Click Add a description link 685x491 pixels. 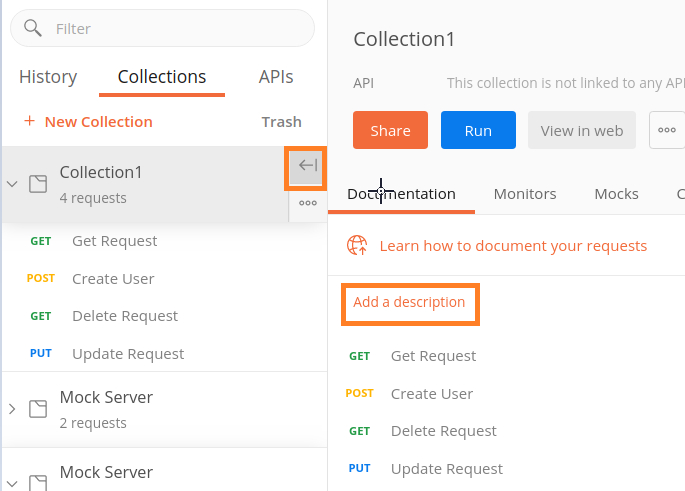point(409,302)
